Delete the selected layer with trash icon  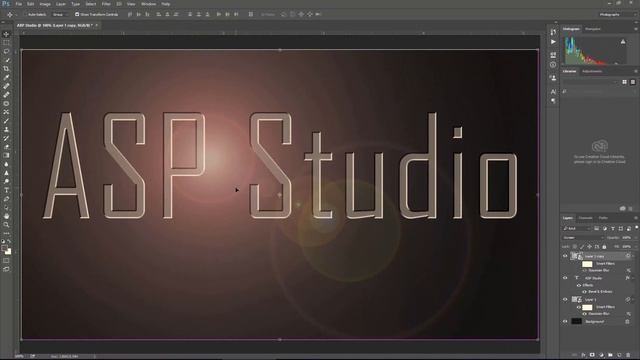coord(628,355)
